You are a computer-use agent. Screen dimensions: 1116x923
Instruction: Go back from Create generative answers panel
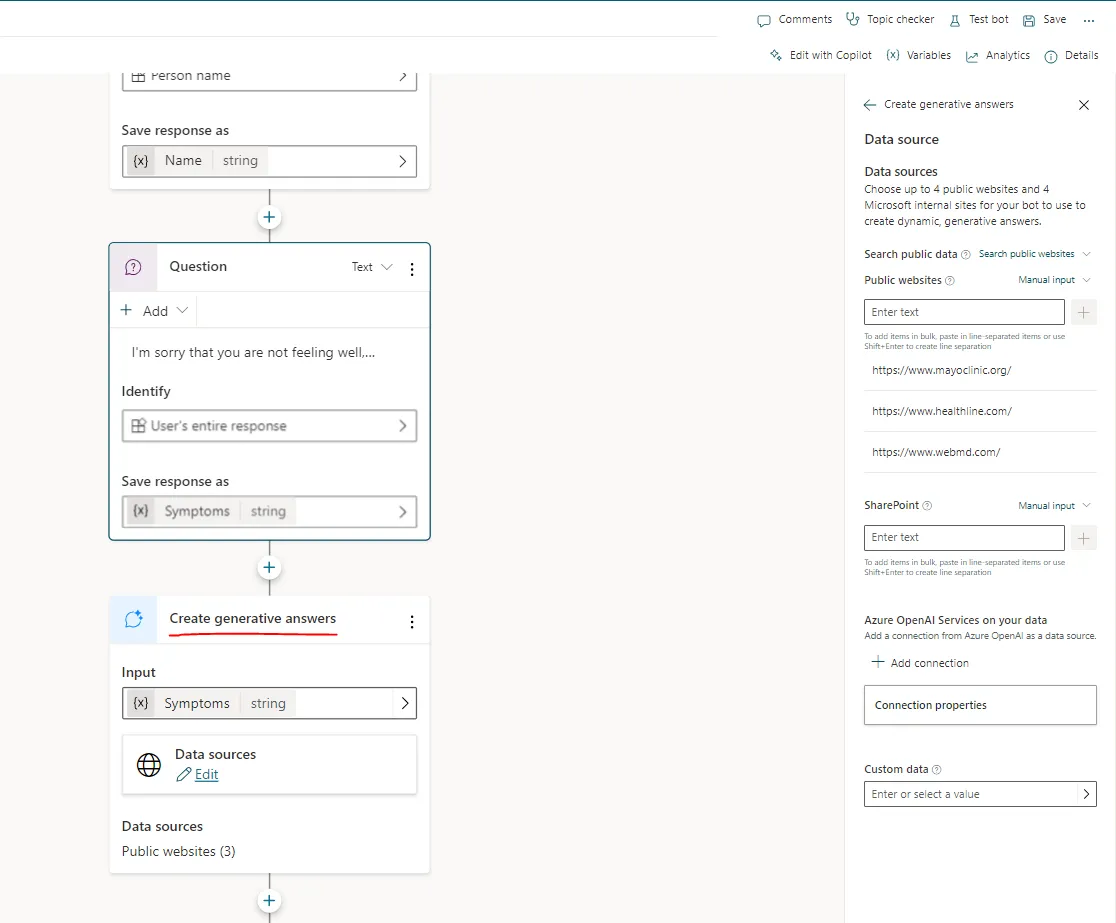tap(869, 105)
